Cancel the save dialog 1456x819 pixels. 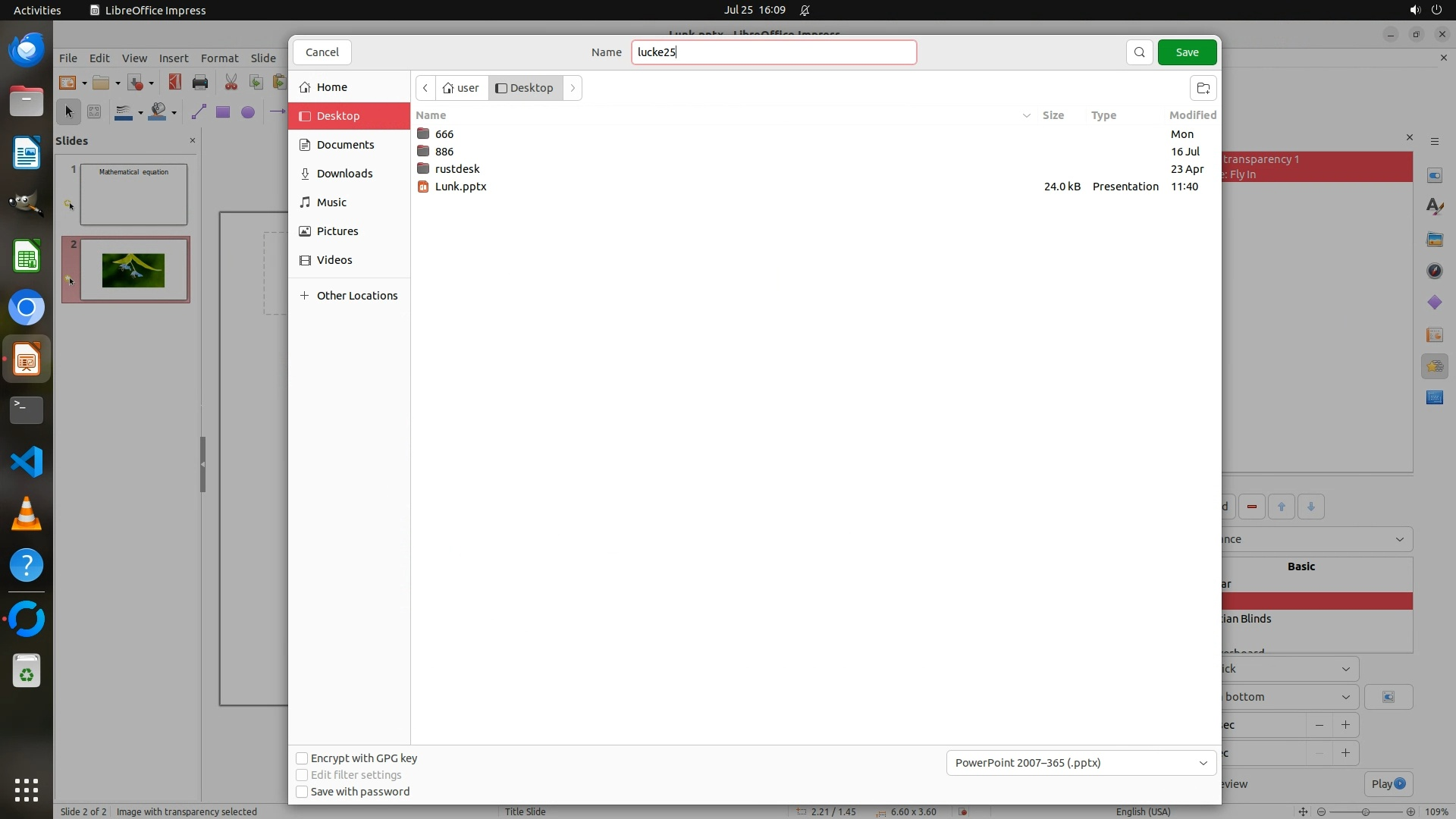tap(322, 52)
